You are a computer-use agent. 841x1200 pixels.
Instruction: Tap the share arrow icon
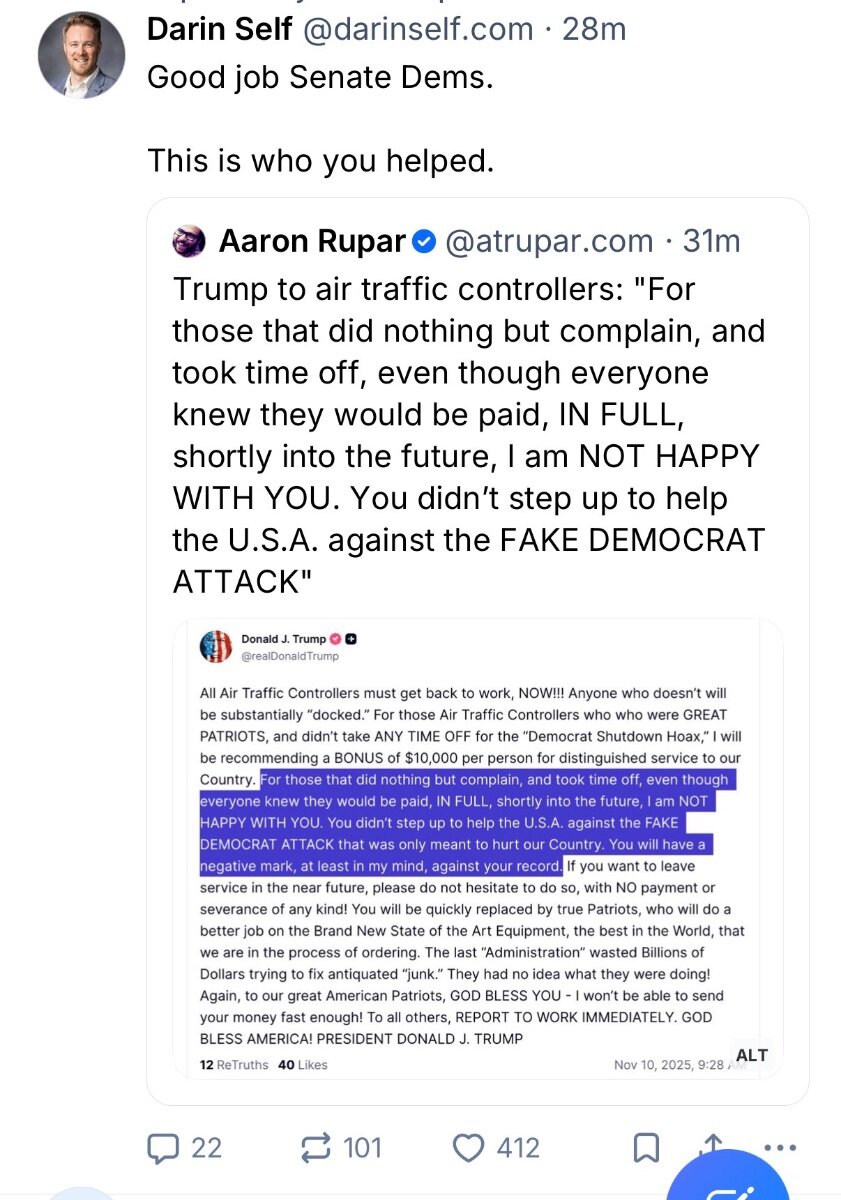tap(712, 1145)
